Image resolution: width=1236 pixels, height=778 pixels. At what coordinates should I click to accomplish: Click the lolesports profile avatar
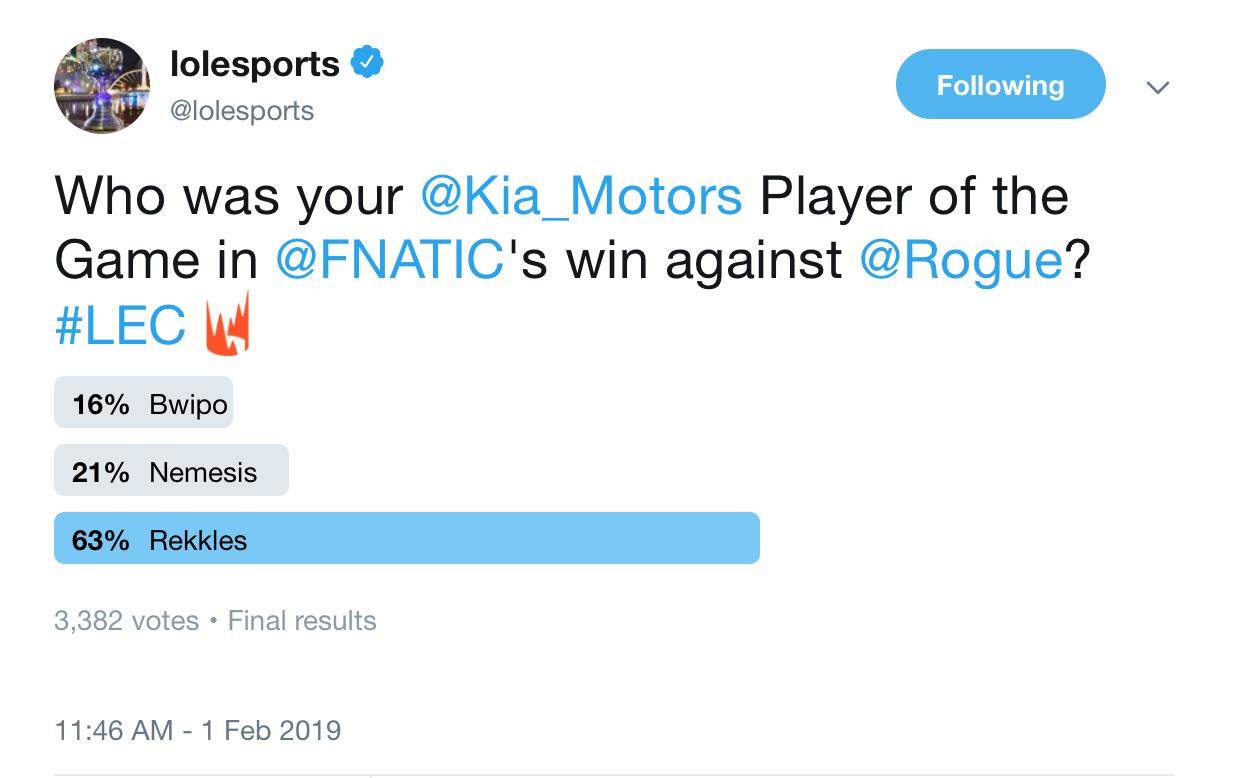(101, 86)
